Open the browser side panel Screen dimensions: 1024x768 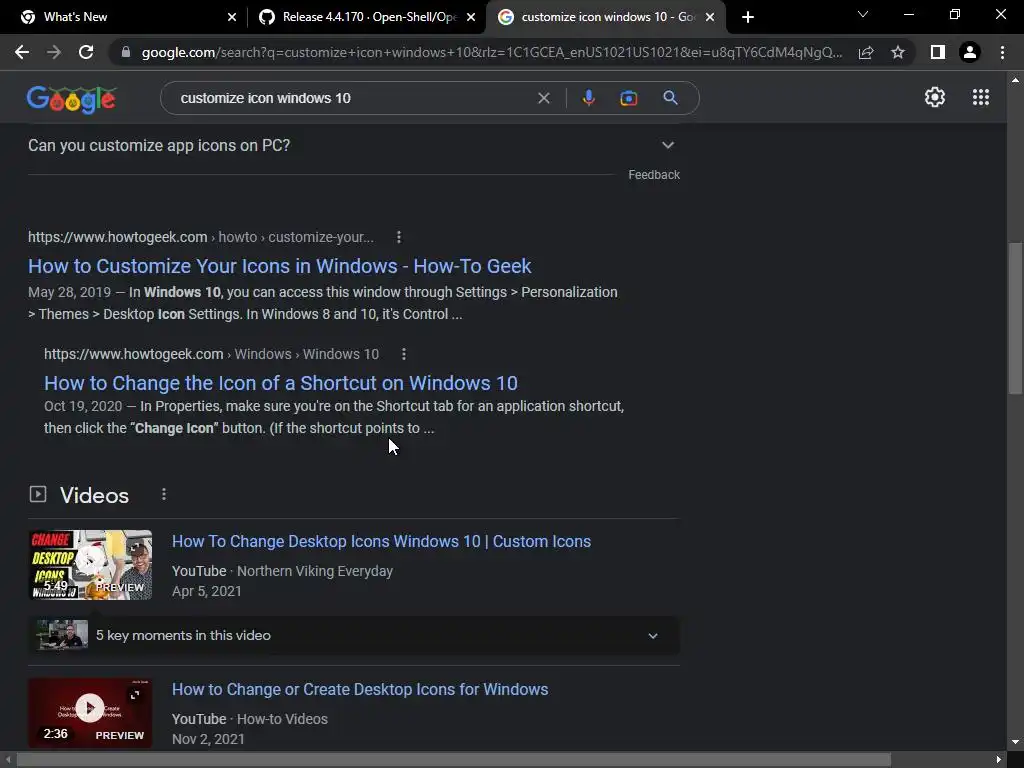(x=938, y=52)
